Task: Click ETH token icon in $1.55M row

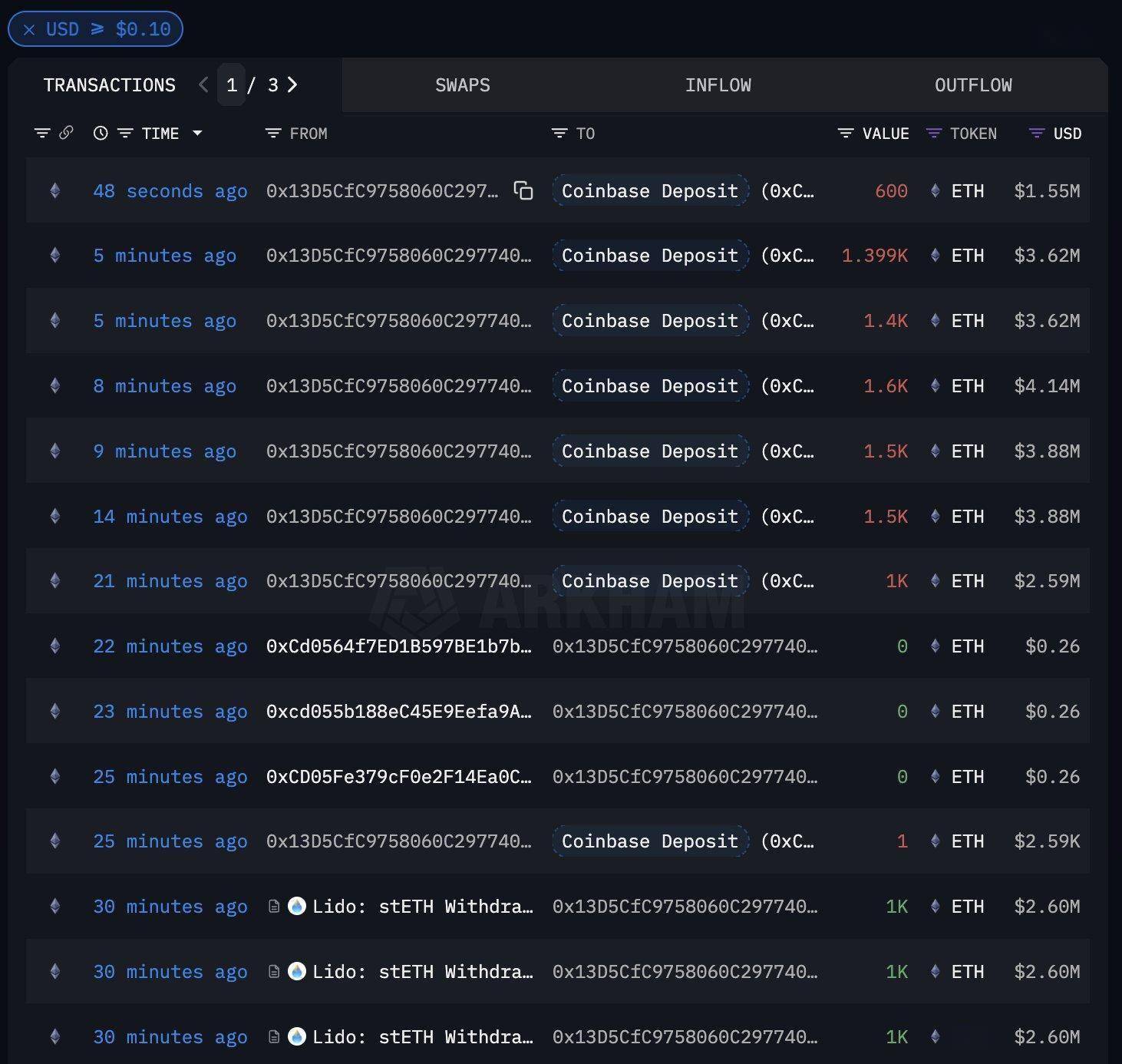Action: (x=935, y=190)
